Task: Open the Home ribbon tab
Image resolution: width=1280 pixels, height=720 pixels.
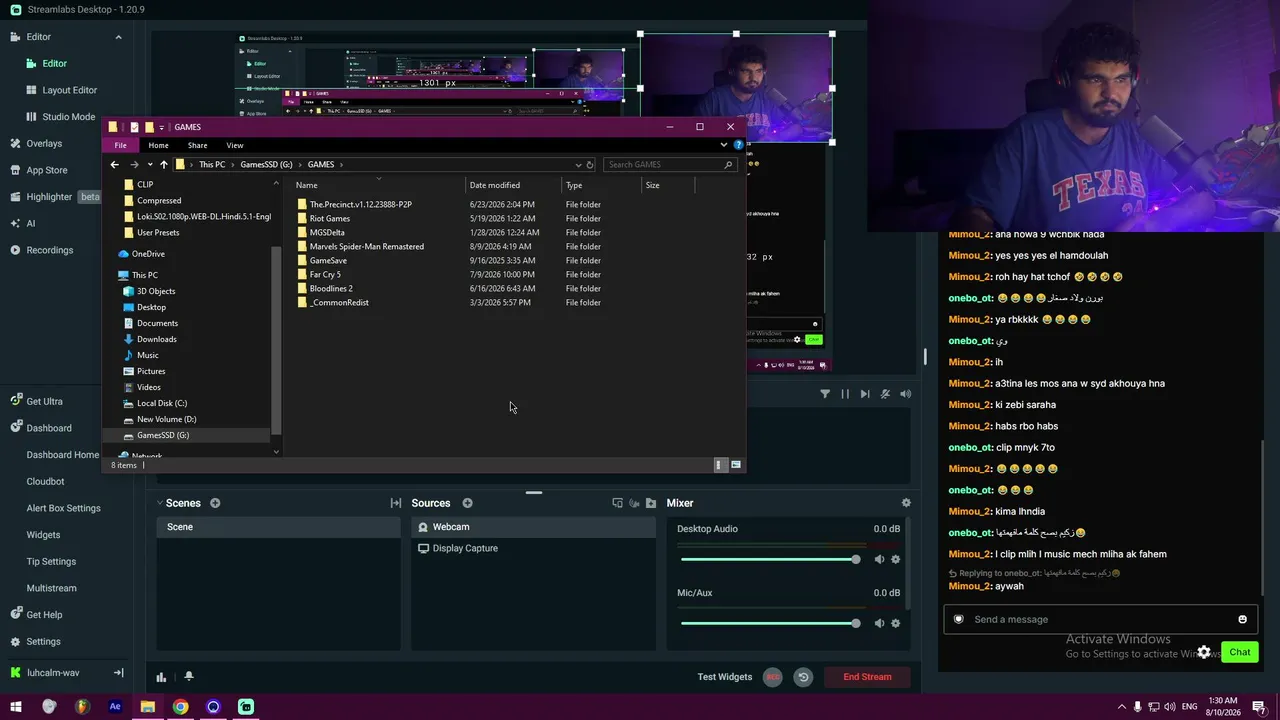Action: [158, 145]
